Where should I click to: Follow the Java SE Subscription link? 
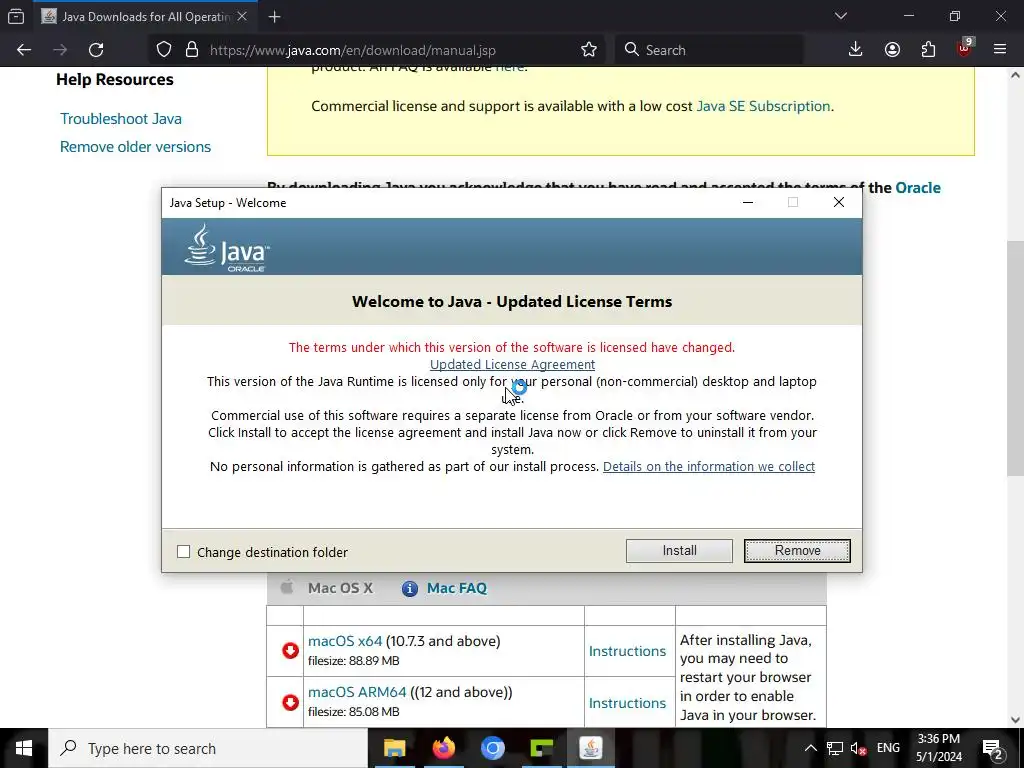[763, 106]
